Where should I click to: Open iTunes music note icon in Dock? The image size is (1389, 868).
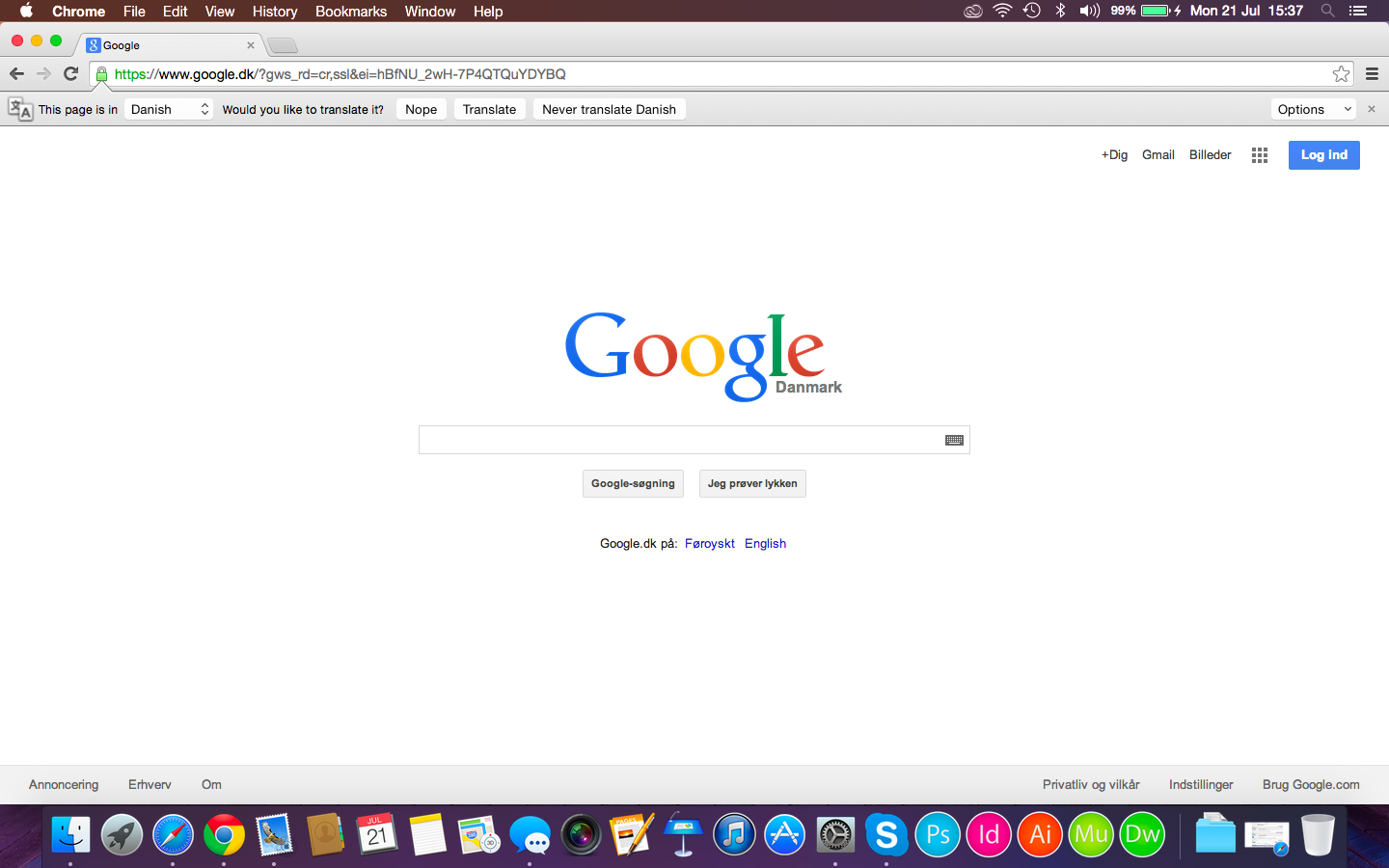pyautogui.click(x=734, y=834)
